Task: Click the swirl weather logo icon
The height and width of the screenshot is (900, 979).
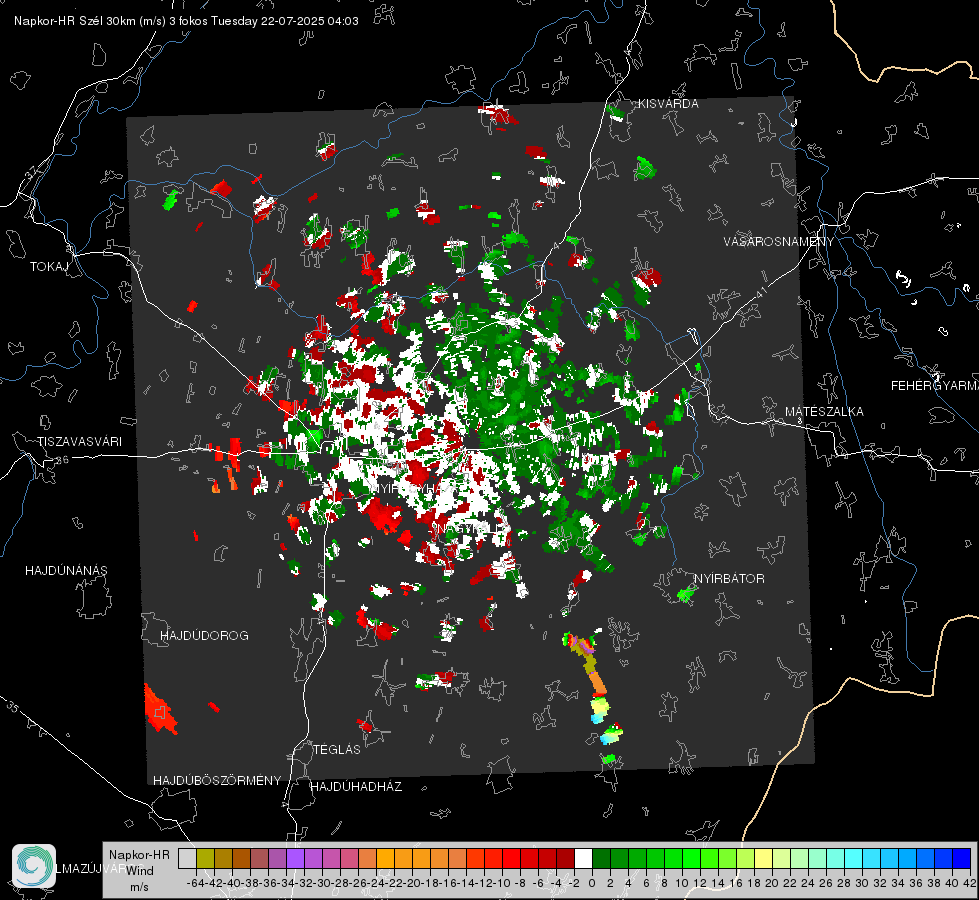Action: [34, 866]
